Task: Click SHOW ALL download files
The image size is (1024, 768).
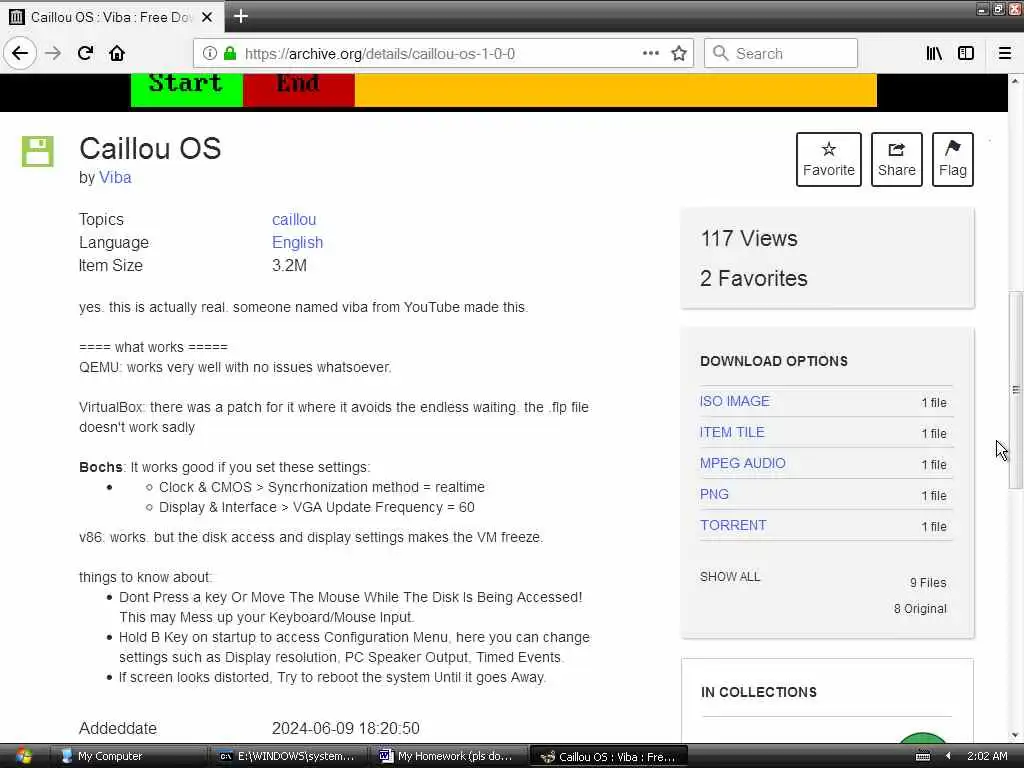Action: (x=729, y=577)
